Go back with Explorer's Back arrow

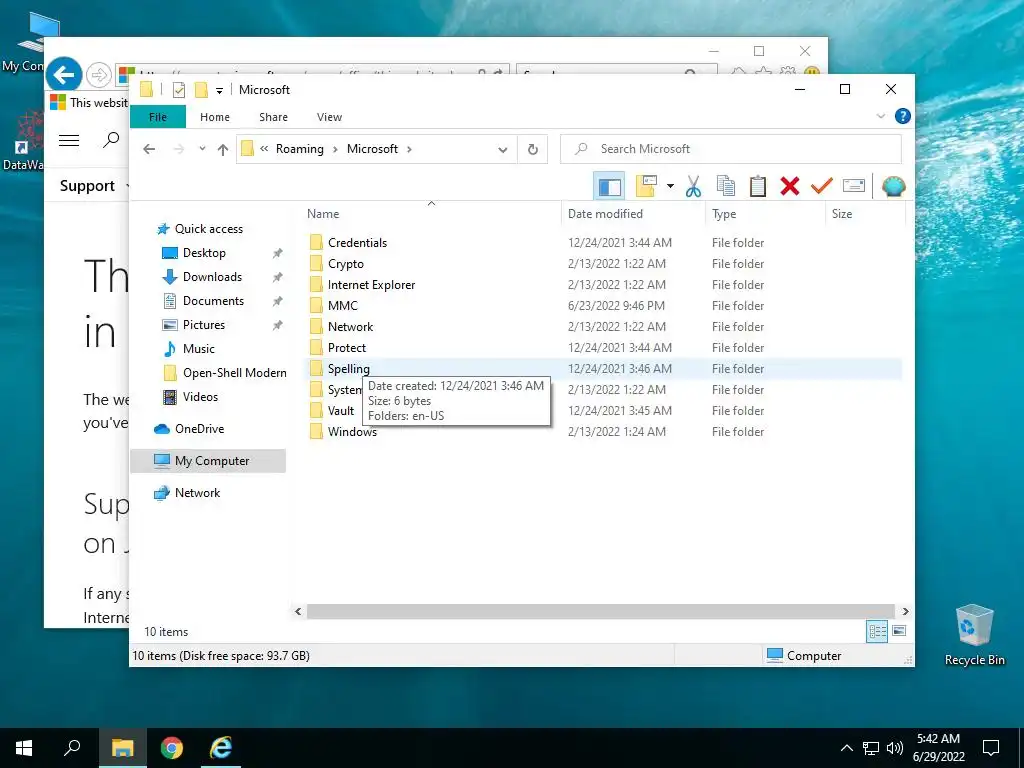(x=149, y=149)
